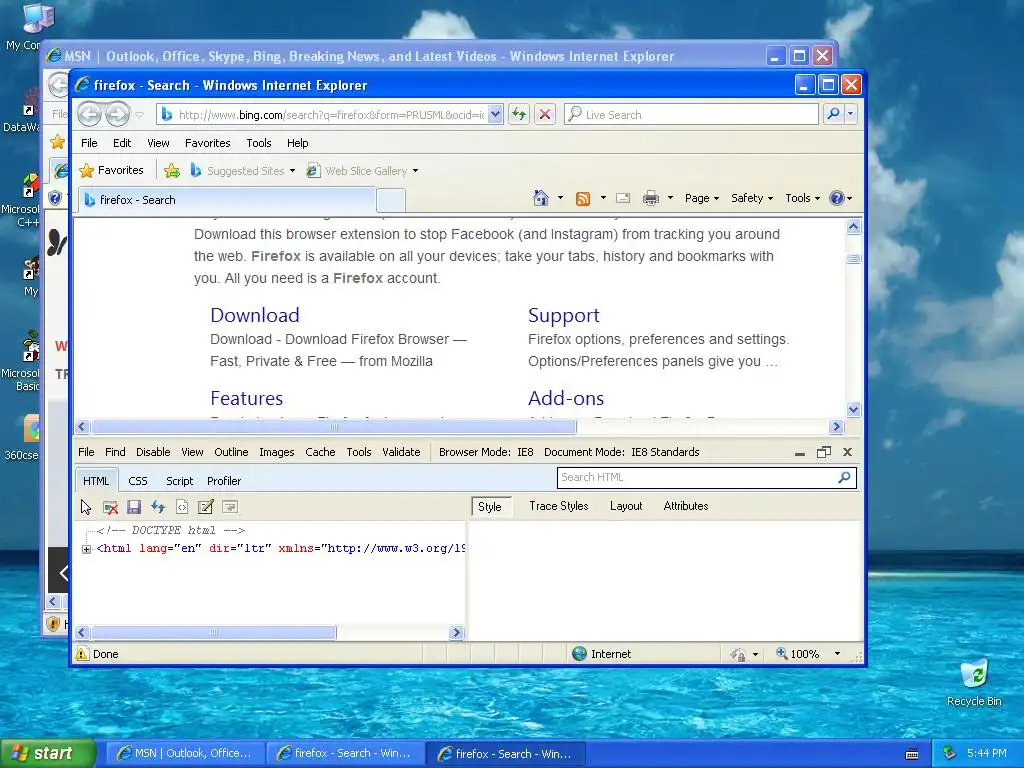Open the Web Slice Gallery dropdown

415,171
